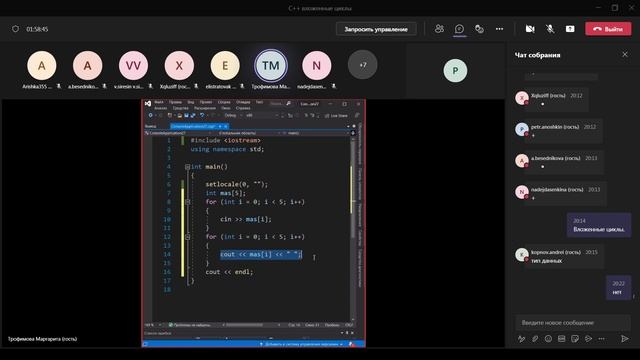Open the sticker picker icon
640x360 pixels.
pos(575,338)
